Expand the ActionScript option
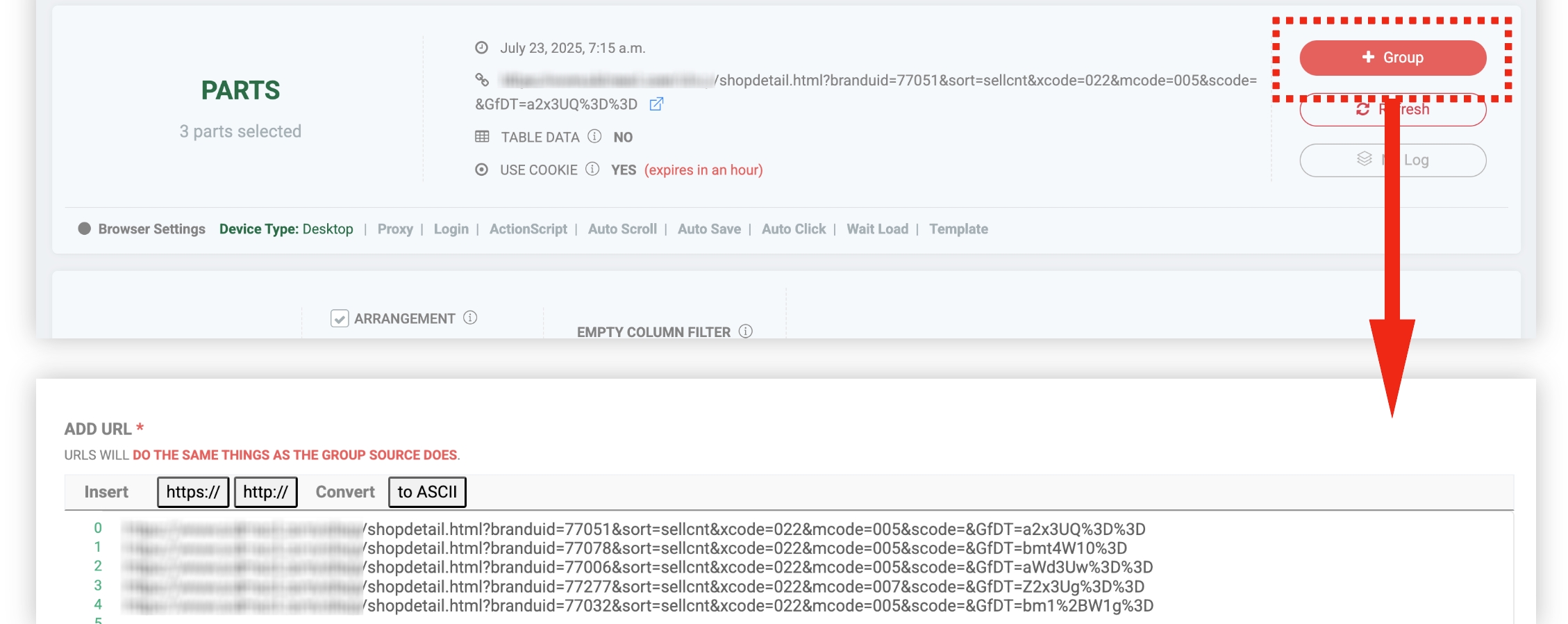The image size is (1568, 624). [x=528, y=229]
